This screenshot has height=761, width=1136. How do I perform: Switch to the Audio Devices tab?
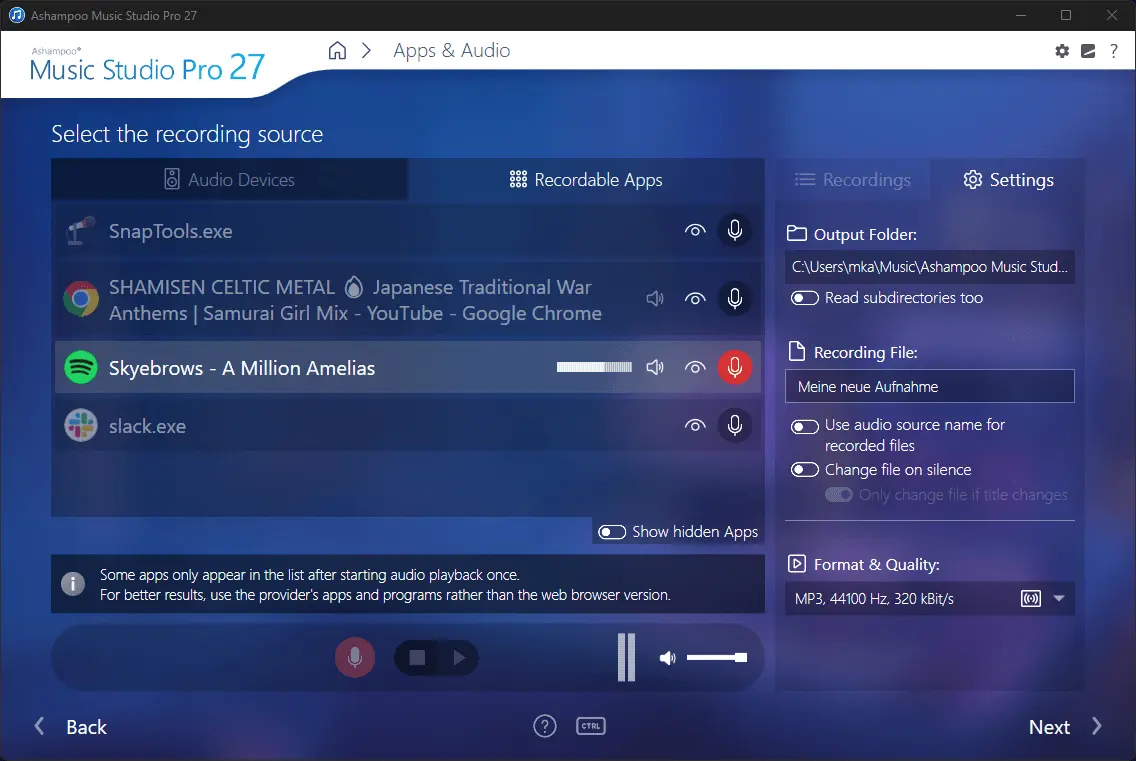230,180
